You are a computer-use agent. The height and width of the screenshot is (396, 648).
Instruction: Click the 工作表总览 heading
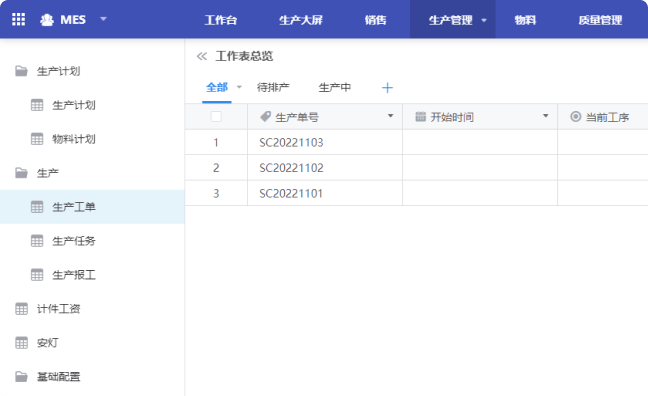(244, 56)
